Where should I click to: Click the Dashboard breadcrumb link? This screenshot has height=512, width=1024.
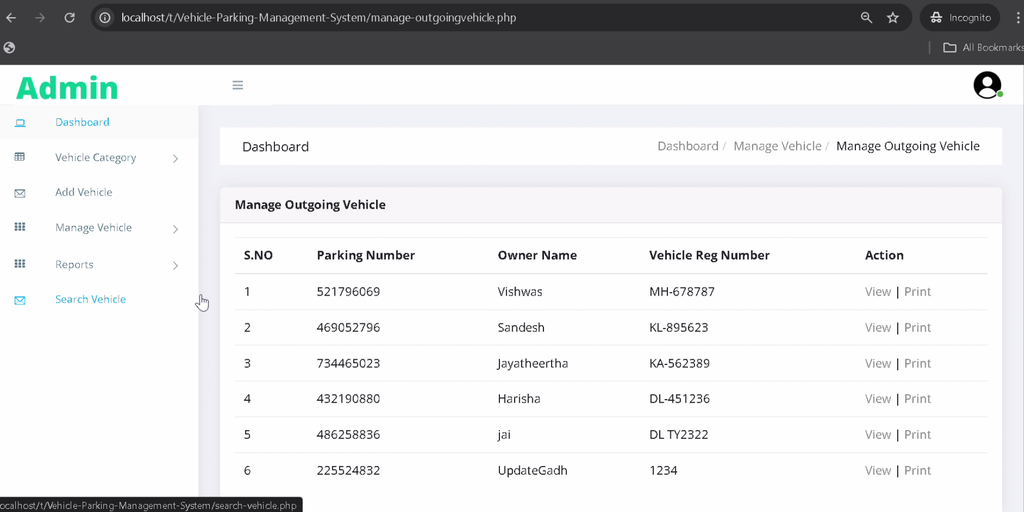point(688,146)
